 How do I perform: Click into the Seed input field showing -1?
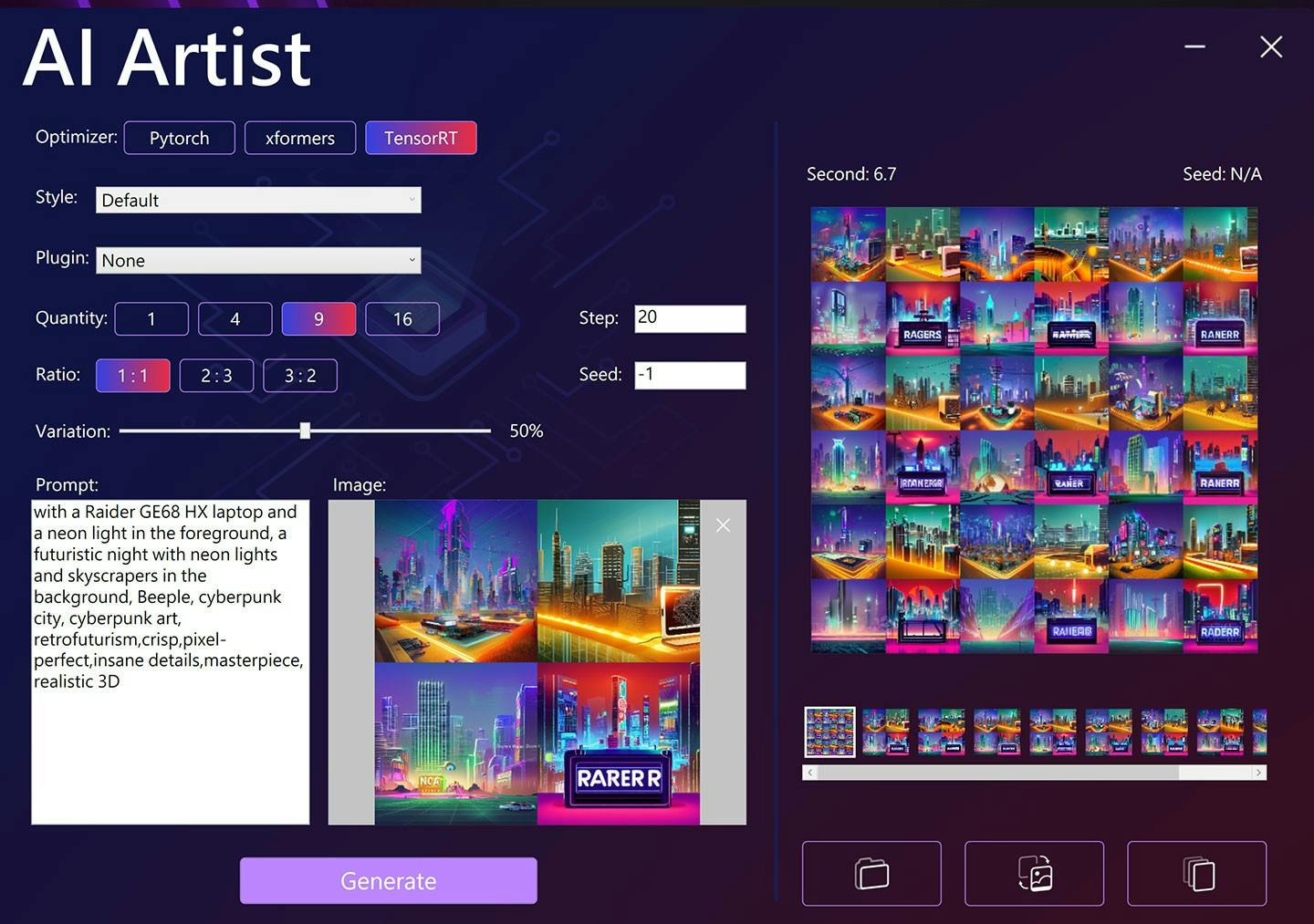[x=690, y=375]
